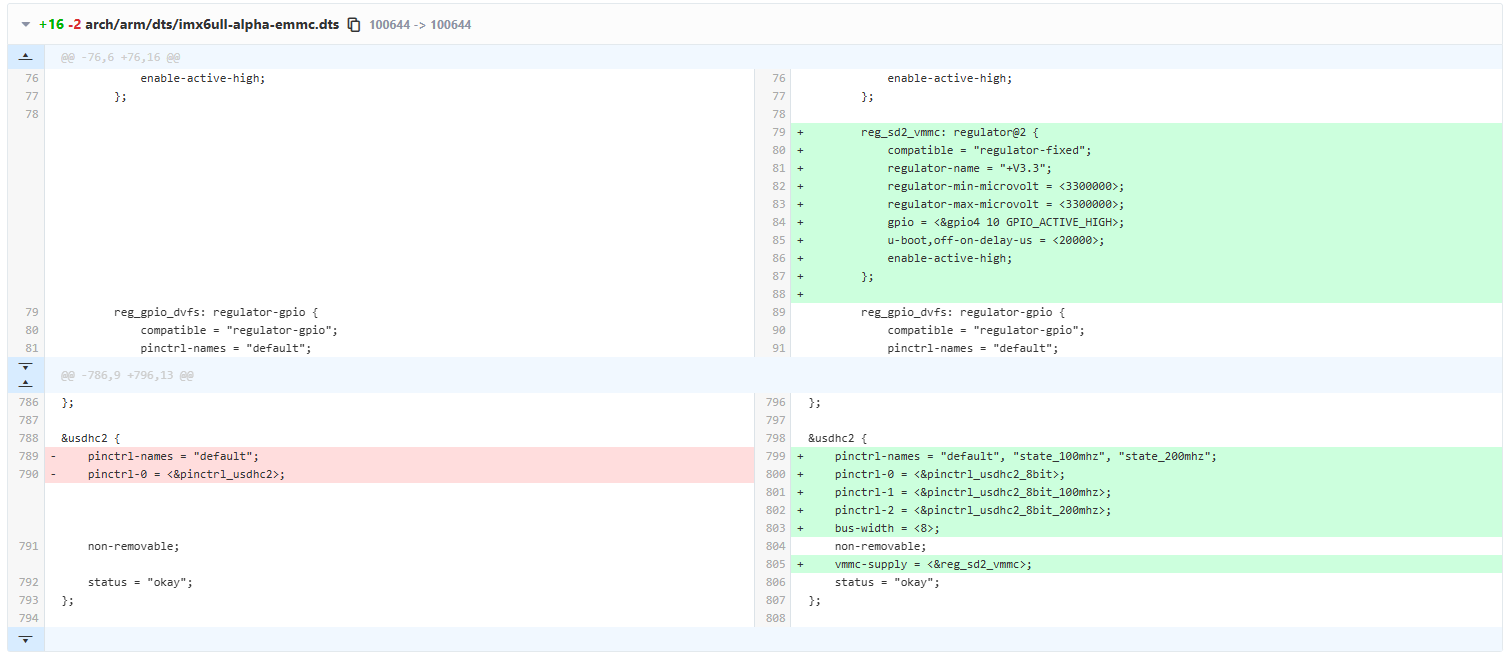Select new line number 799
Image resolution: width=1506 pixels, height=655 pixels.
click(x=776, y=456)
